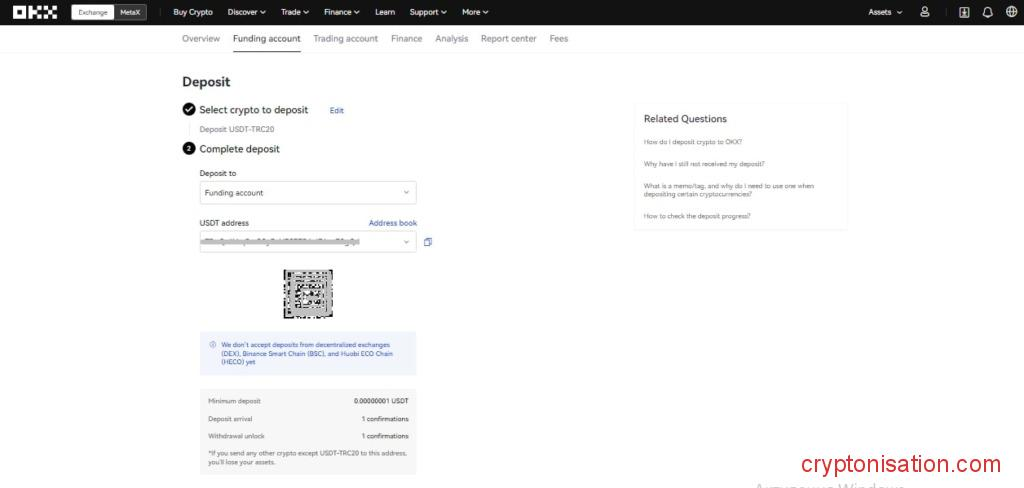Viewport: 1024px width, 488px height.
Task: Copy the USDT address
Action: [428, 242]
